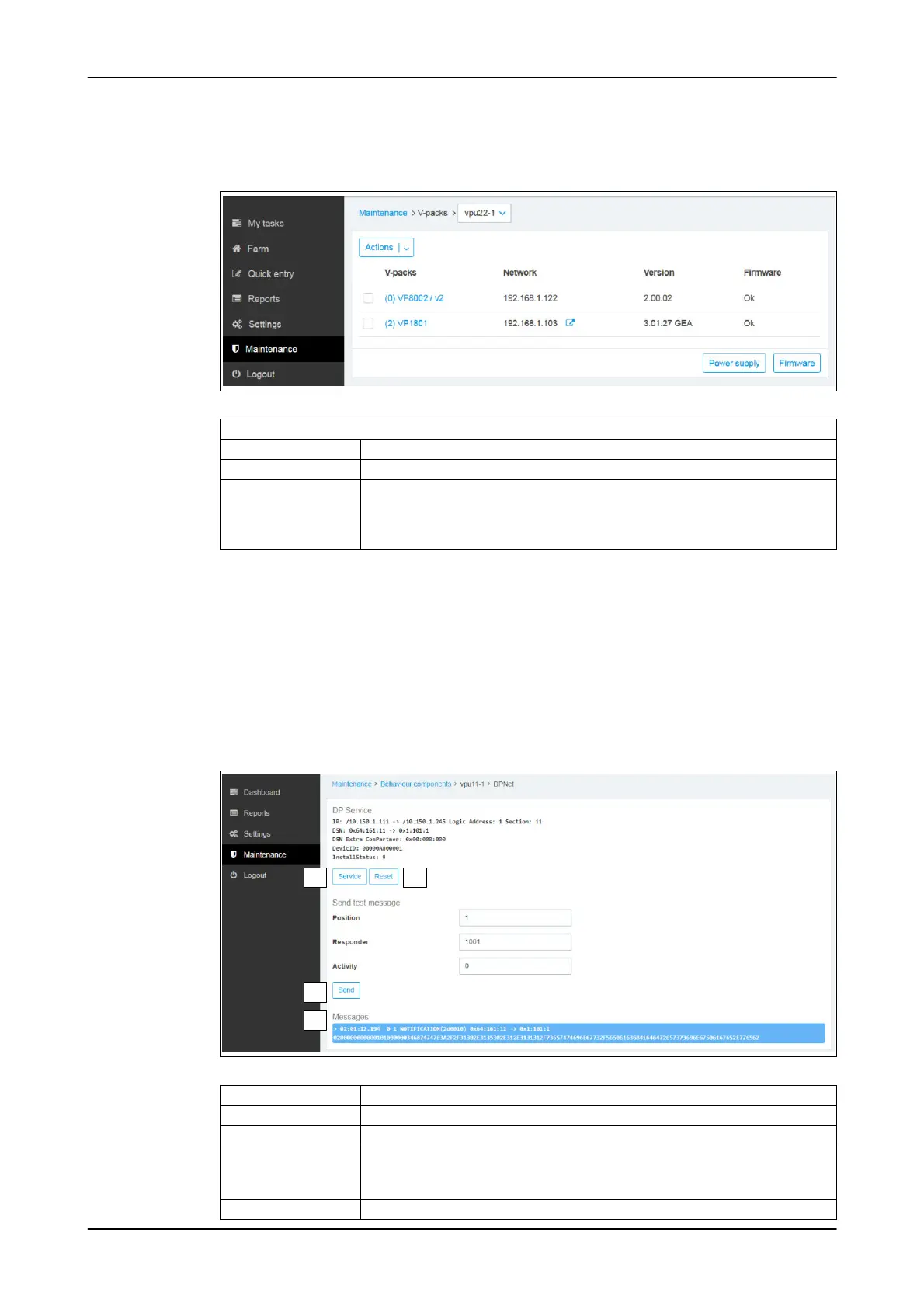Open the (0) VP8002 / v2 link
Screen dimensions: 924x1308
click(414, 298)
